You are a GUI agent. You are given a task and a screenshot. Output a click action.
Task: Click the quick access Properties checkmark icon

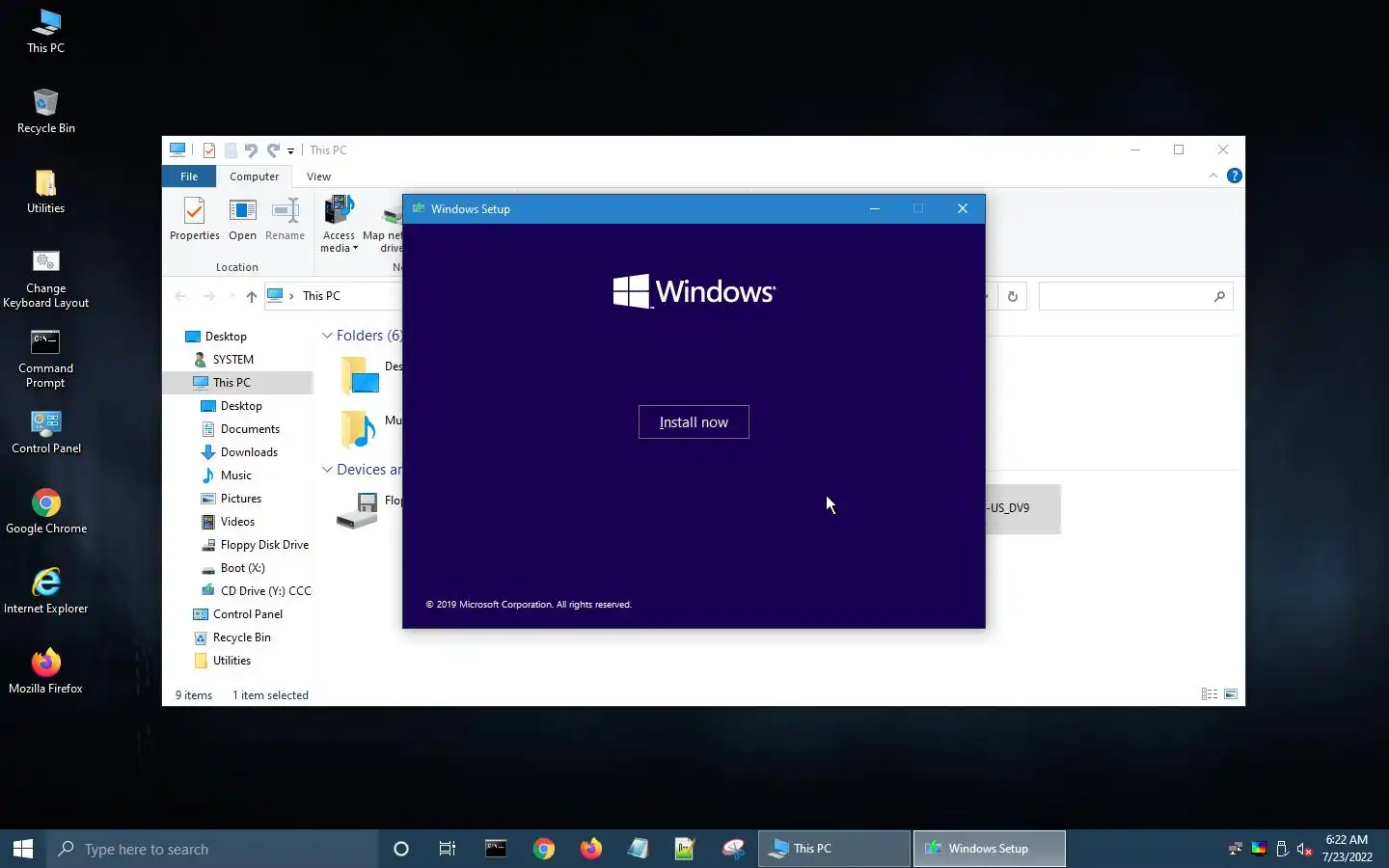click(209, 150)
